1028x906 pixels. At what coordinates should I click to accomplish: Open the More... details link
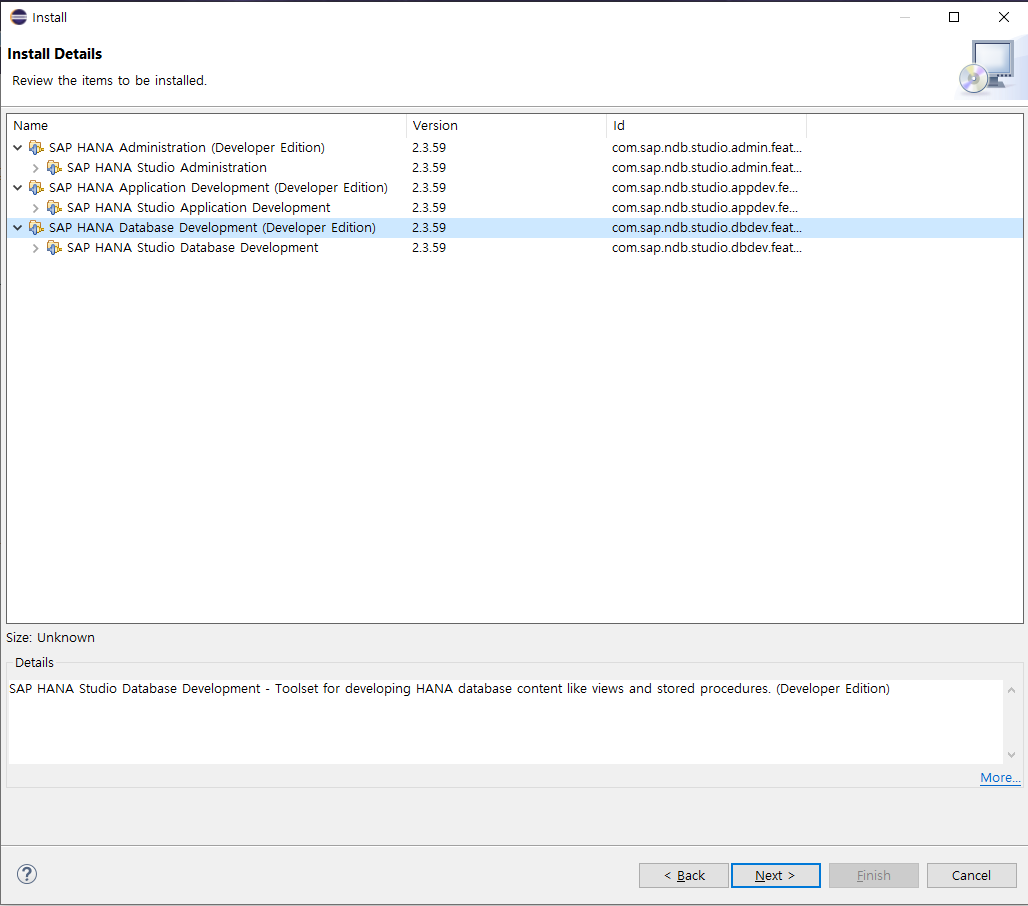[1000, 778]
